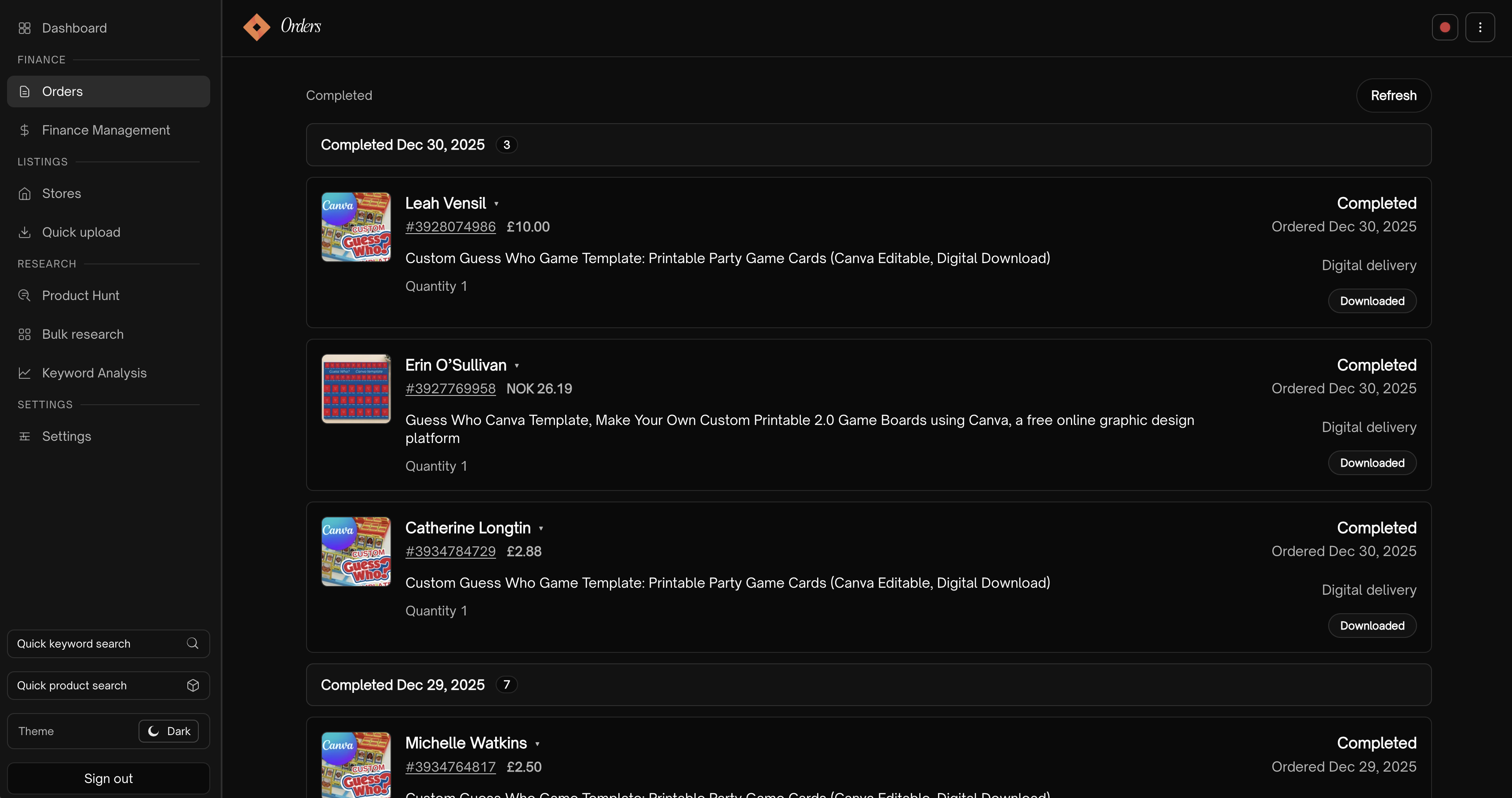This screenshot has width=1512, height=798.
Task: Open the three-dot options menu
Action: click(x=1480, y=27)
